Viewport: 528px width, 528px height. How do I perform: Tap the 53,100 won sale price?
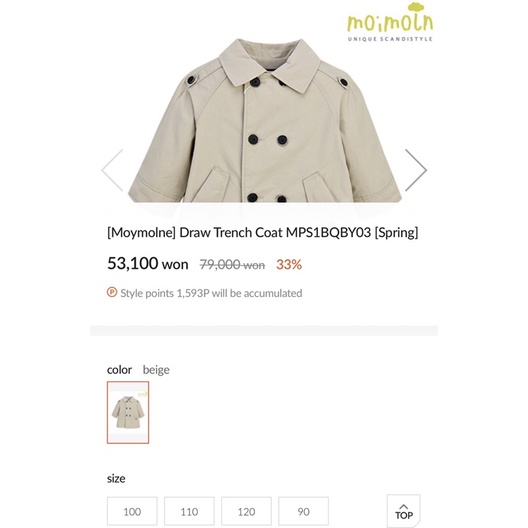[147, 263]
